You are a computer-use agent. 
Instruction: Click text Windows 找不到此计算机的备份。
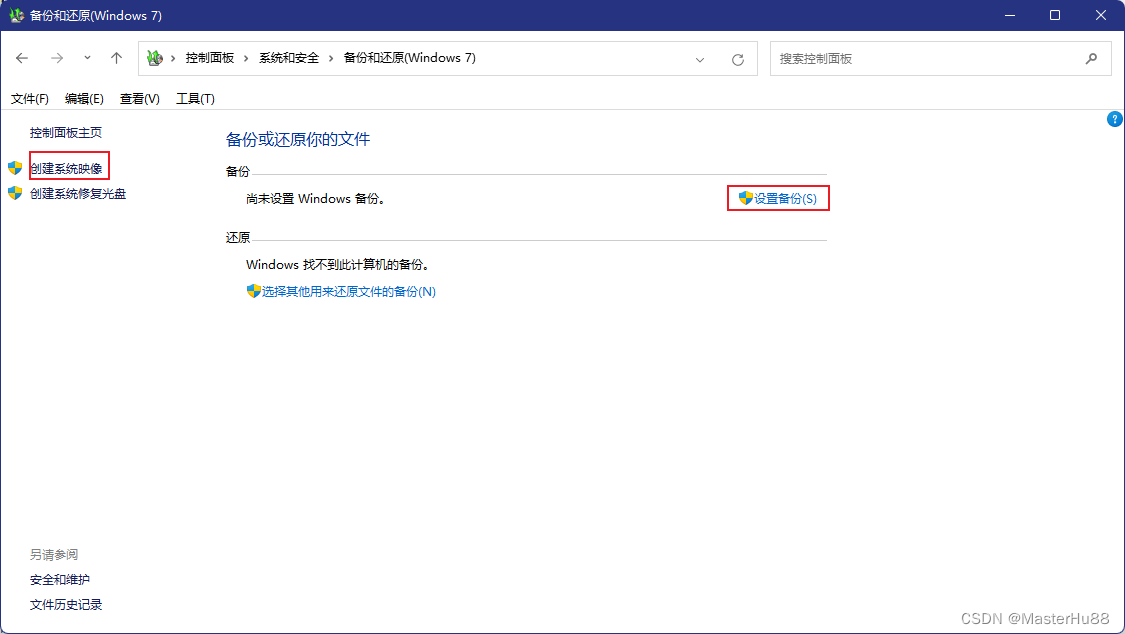[339, 265]
